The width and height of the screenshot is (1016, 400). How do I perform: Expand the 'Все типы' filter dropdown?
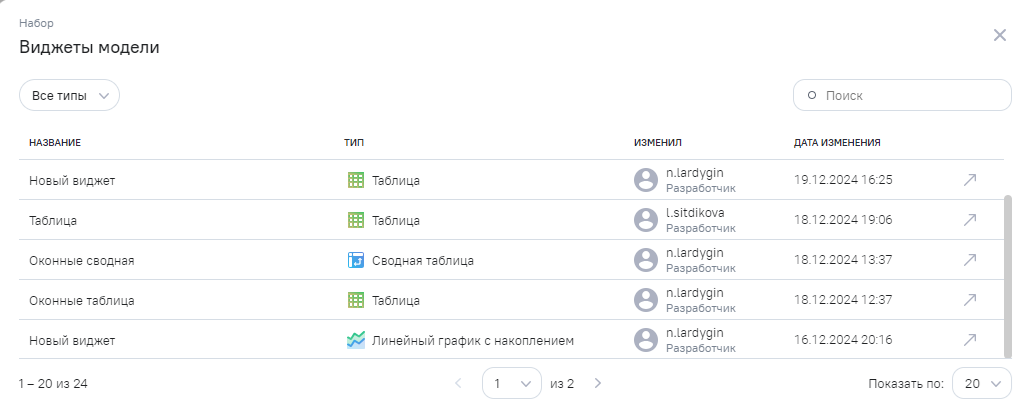[x=69, y=95]
